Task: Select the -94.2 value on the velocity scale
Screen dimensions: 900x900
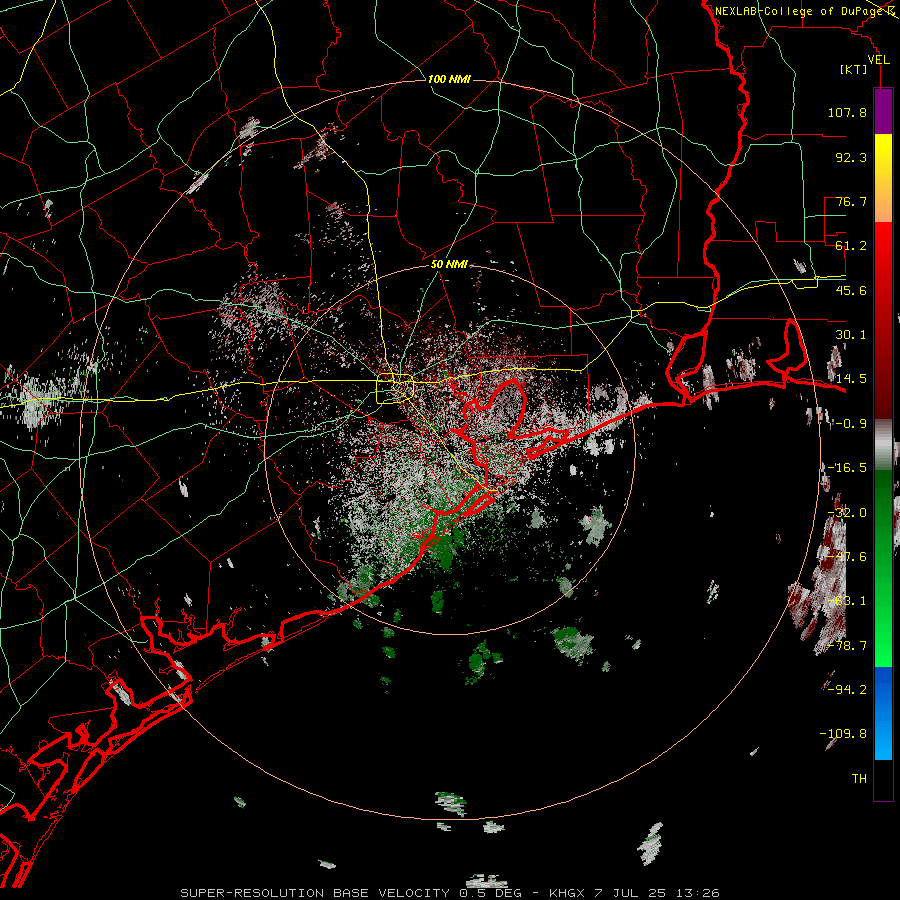Action: coord(847,689)
